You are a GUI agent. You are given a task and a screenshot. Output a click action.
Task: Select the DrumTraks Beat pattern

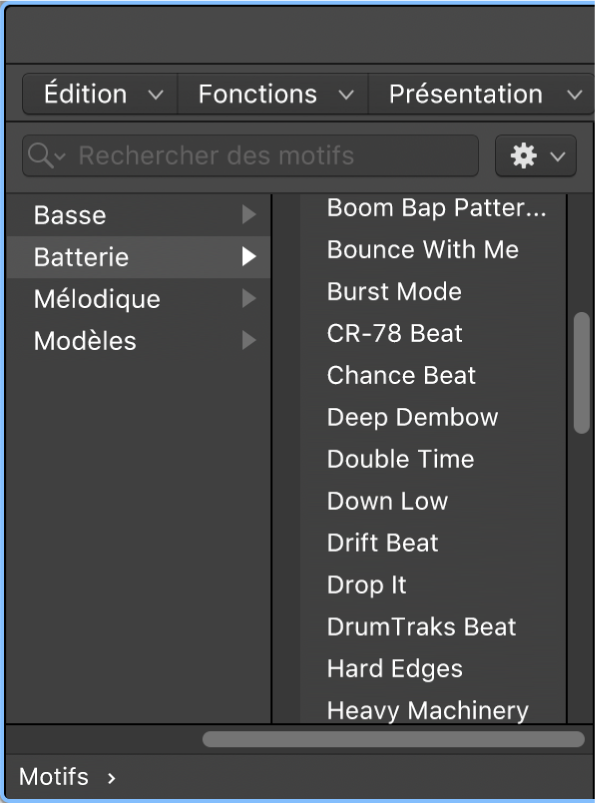tap(420, 627)
